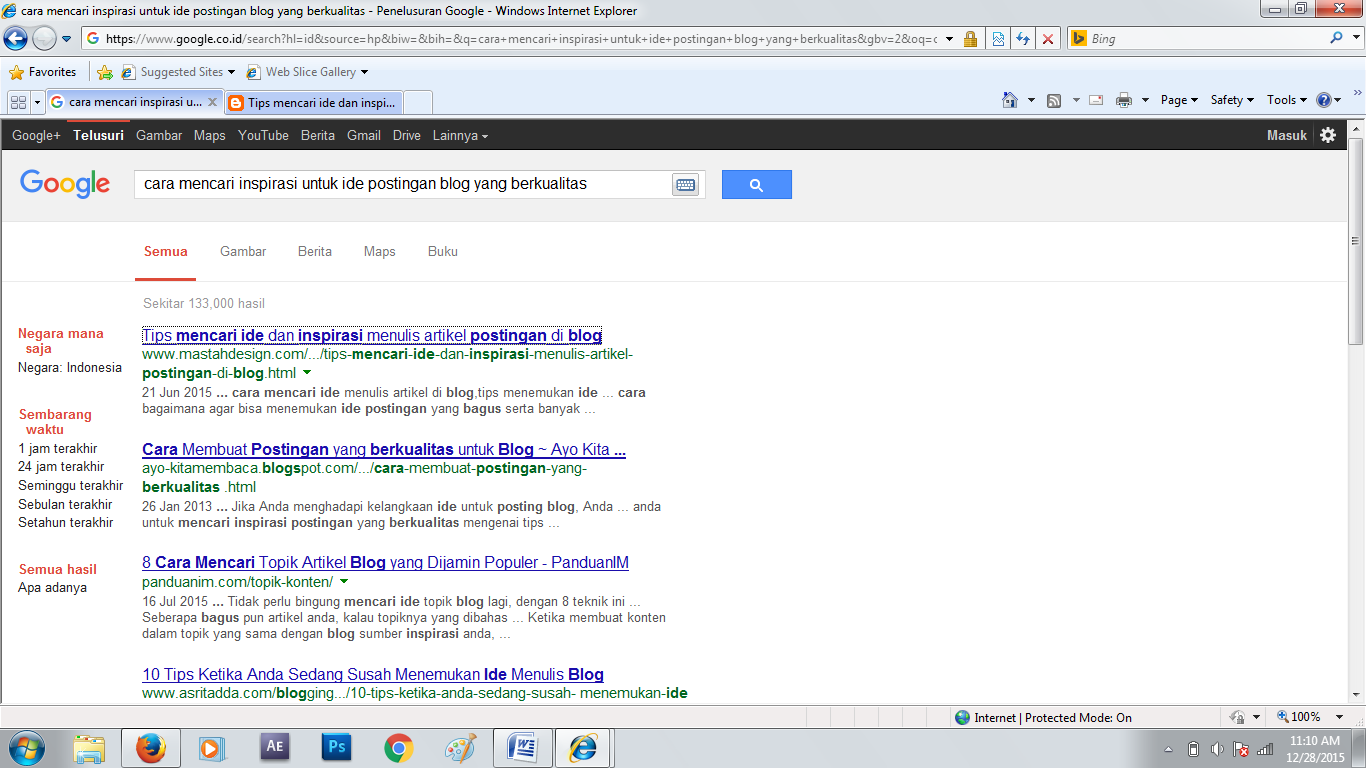Filter results to 24 jam terakhir
Viewport: 1366px width, 768px height.
click(61, 466)
